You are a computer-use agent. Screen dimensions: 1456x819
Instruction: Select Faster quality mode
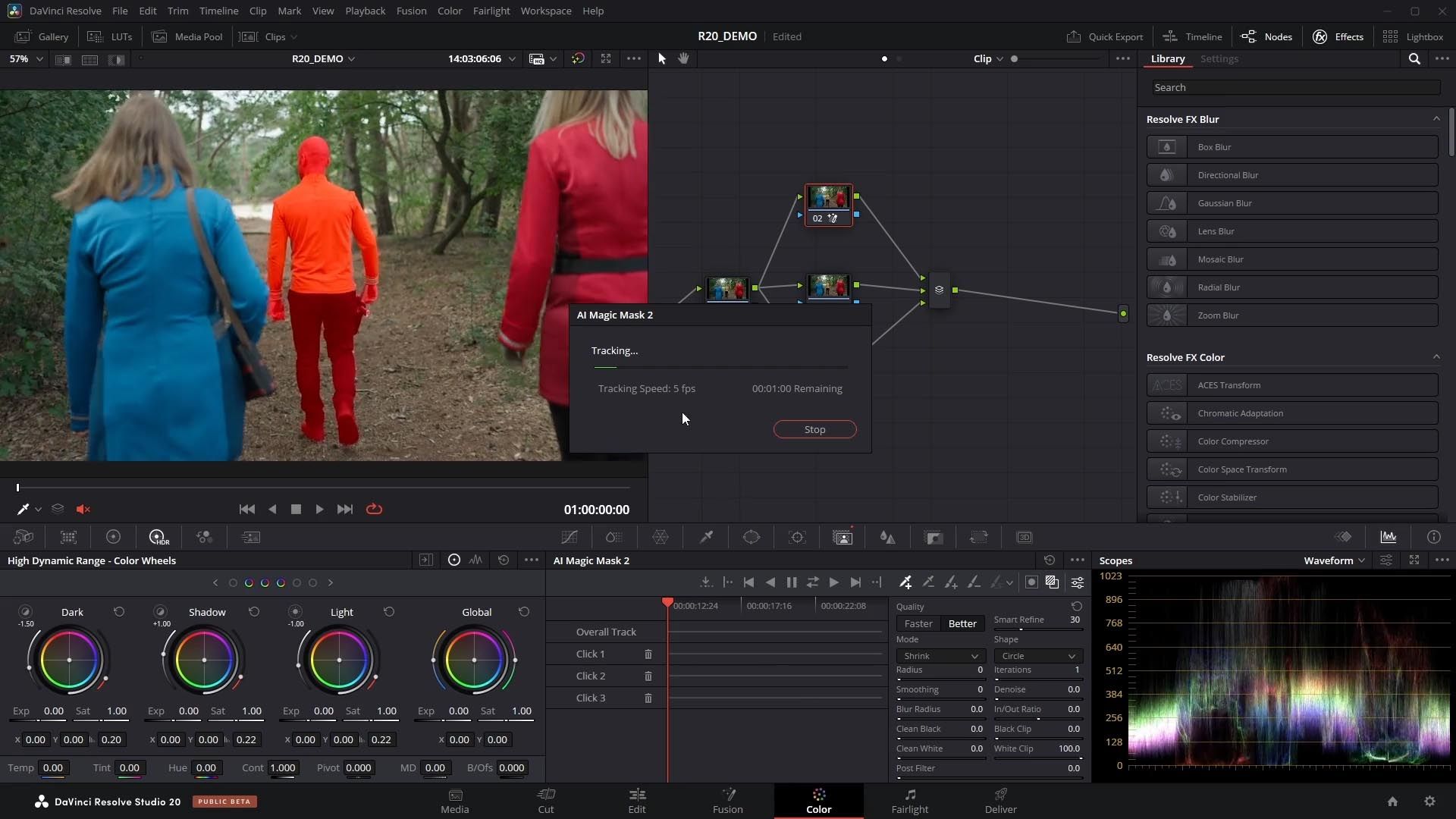click(918, 623)
